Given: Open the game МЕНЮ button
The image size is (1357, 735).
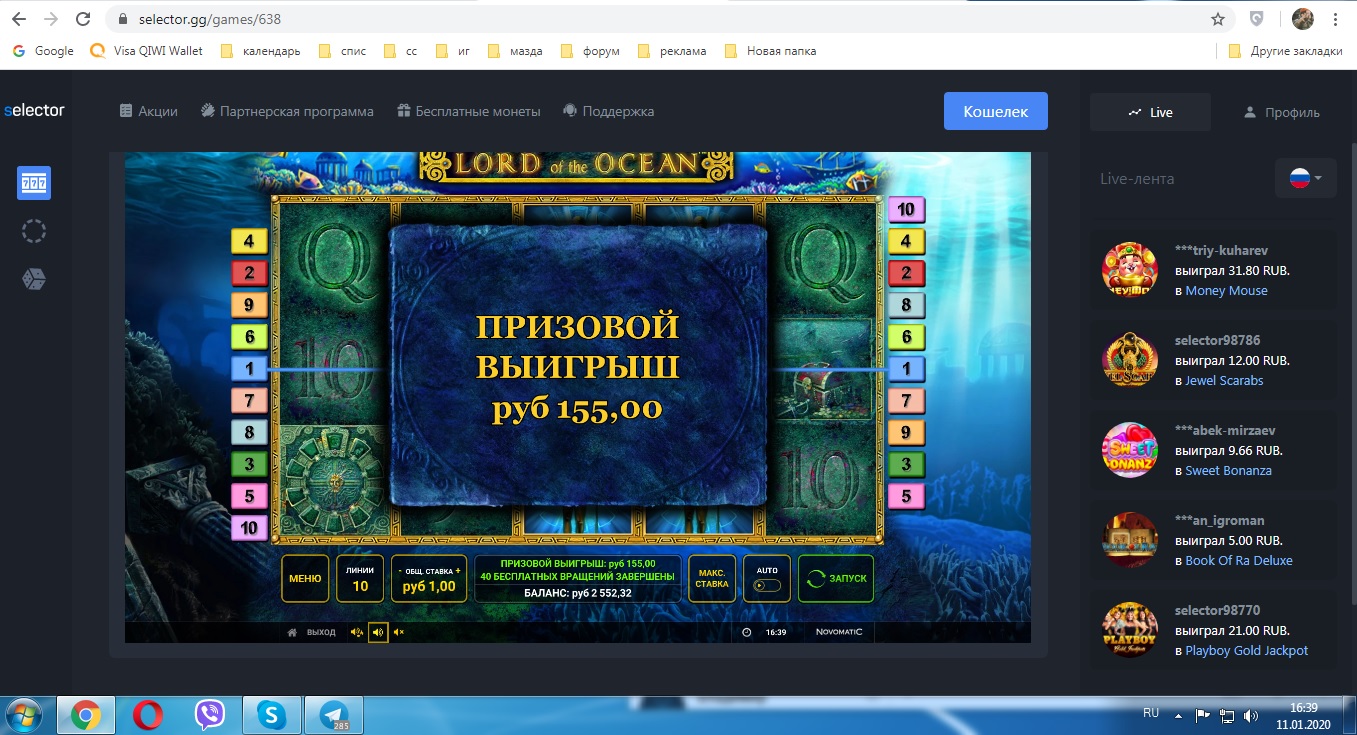Looking at the screenshot, I should pyautogui.click(x=305, y=578).
